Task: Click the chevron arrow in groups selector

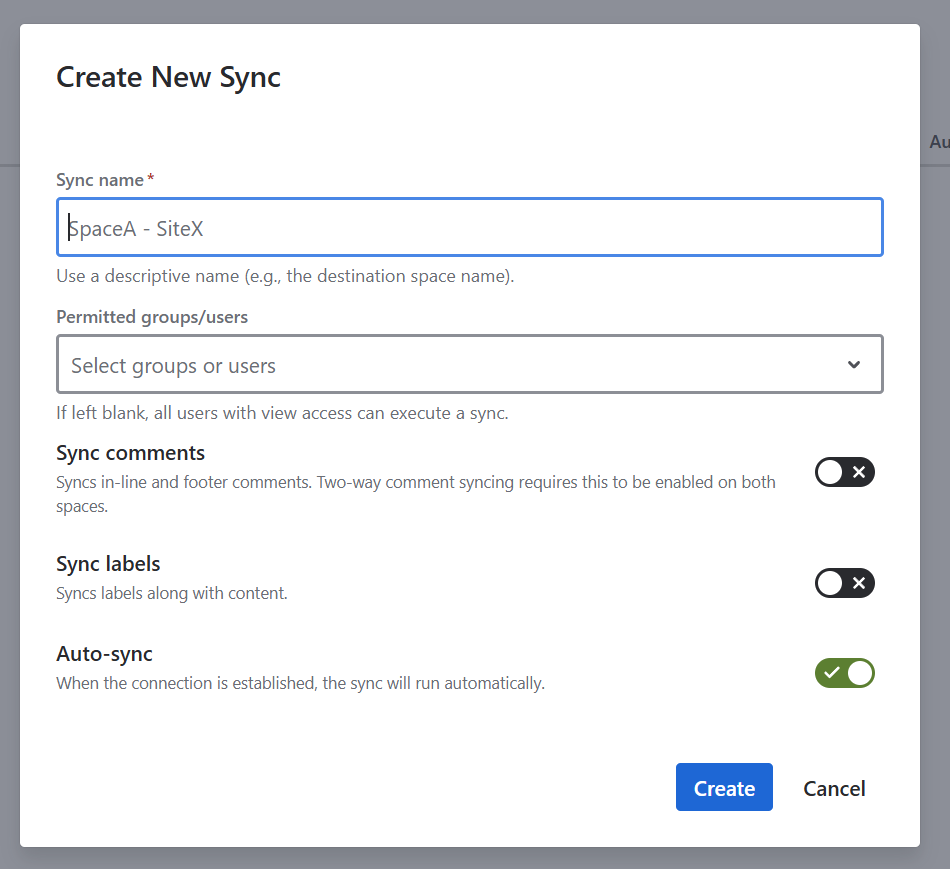Action: tap(853, 365)
